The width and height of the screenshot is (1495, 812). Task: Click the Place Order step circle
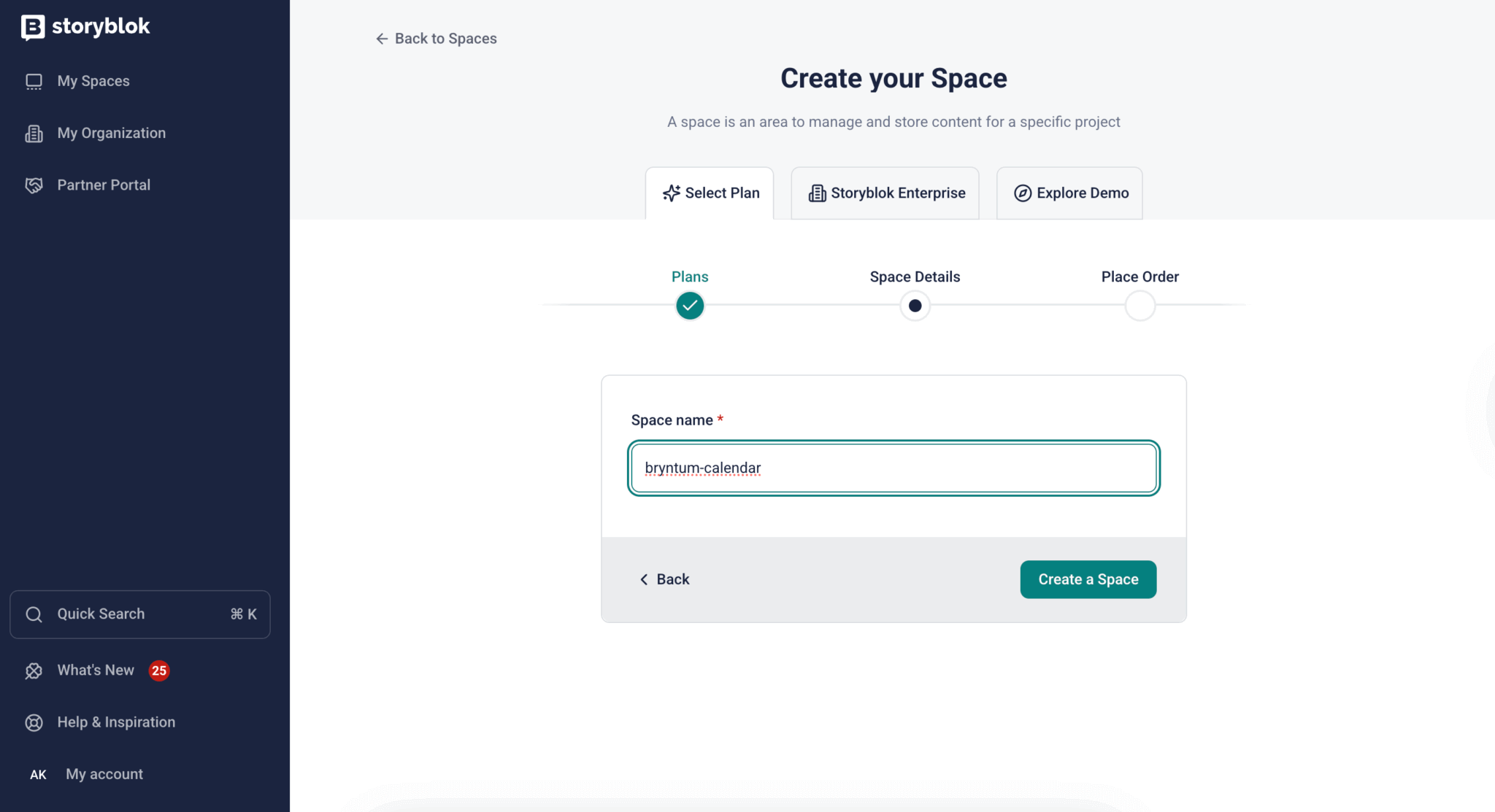[1139, 306]
